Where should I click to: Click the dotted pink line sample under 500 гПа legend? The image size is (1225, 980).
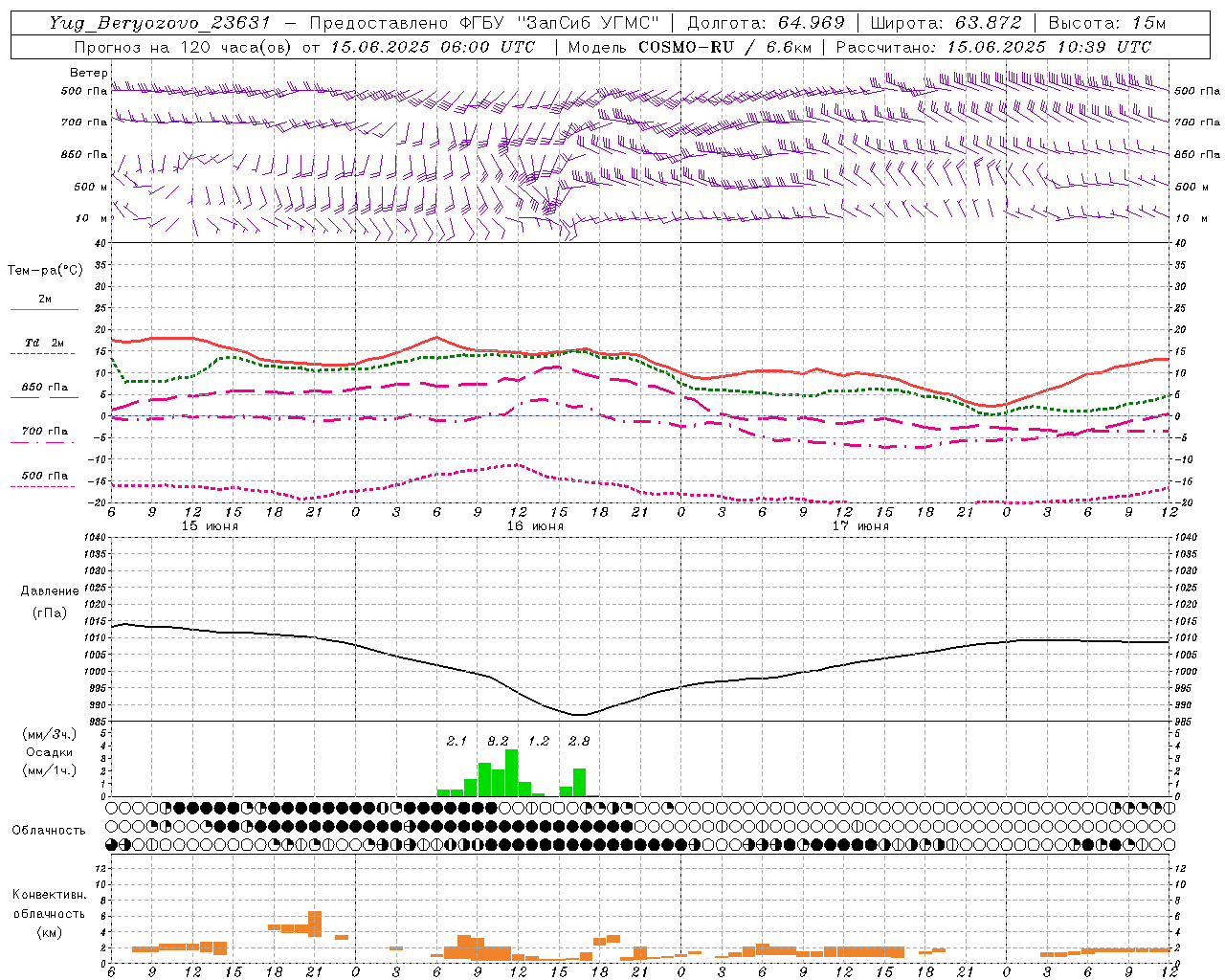tap(43, 486)
